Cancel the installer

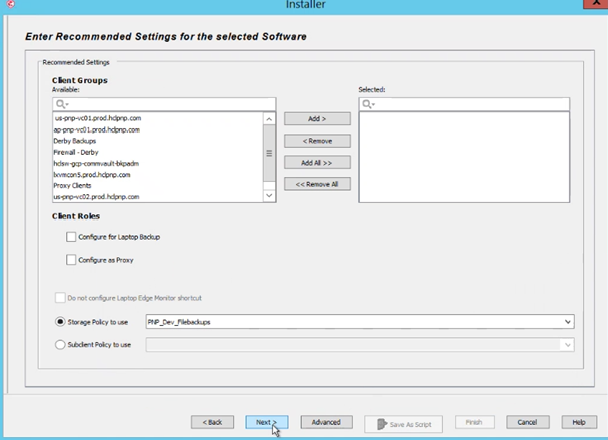click(x=528, y=422)
